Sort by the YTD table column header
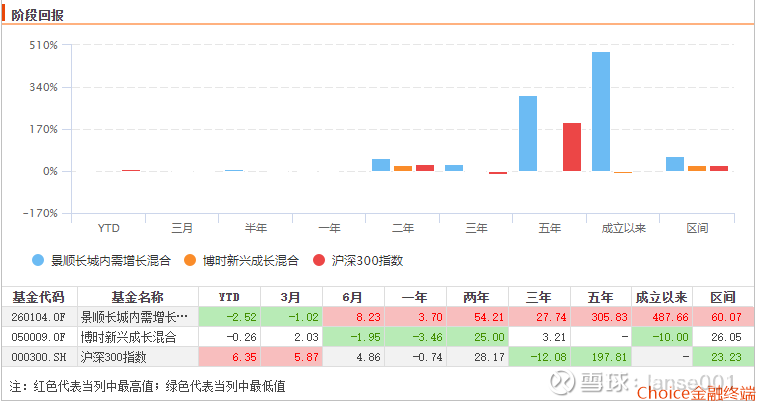This screenshot has height=405, width=759. (x=229, y=297)
